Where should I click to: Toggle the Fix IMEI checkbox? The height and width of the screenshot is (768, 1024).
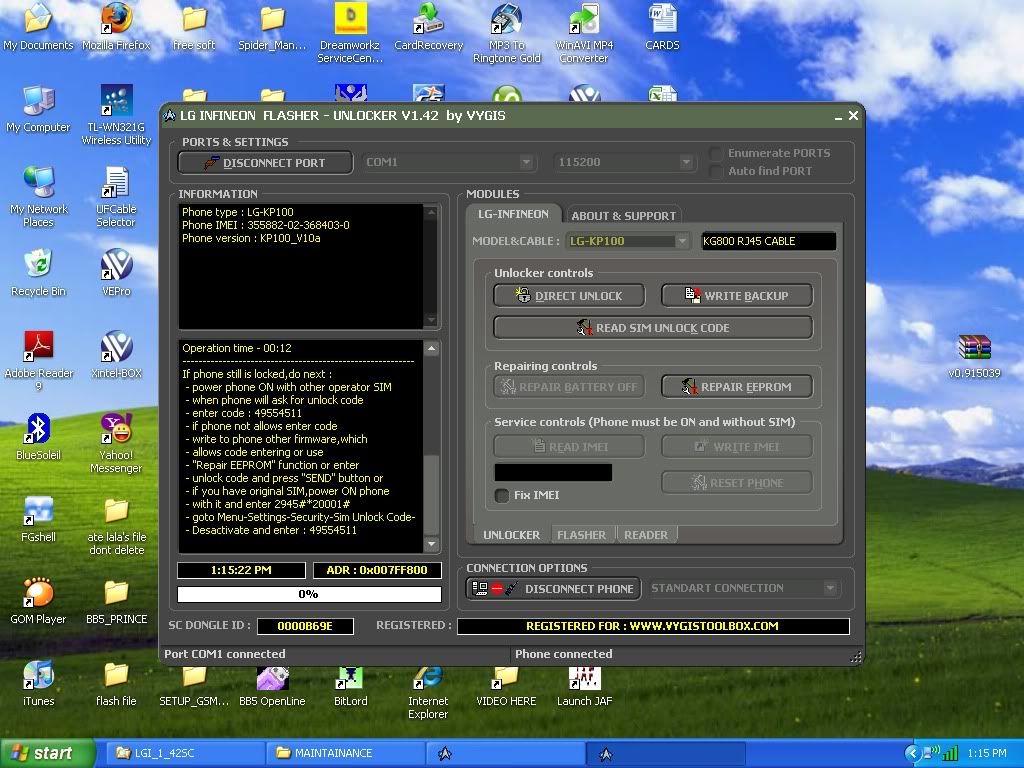coord(502,495)
